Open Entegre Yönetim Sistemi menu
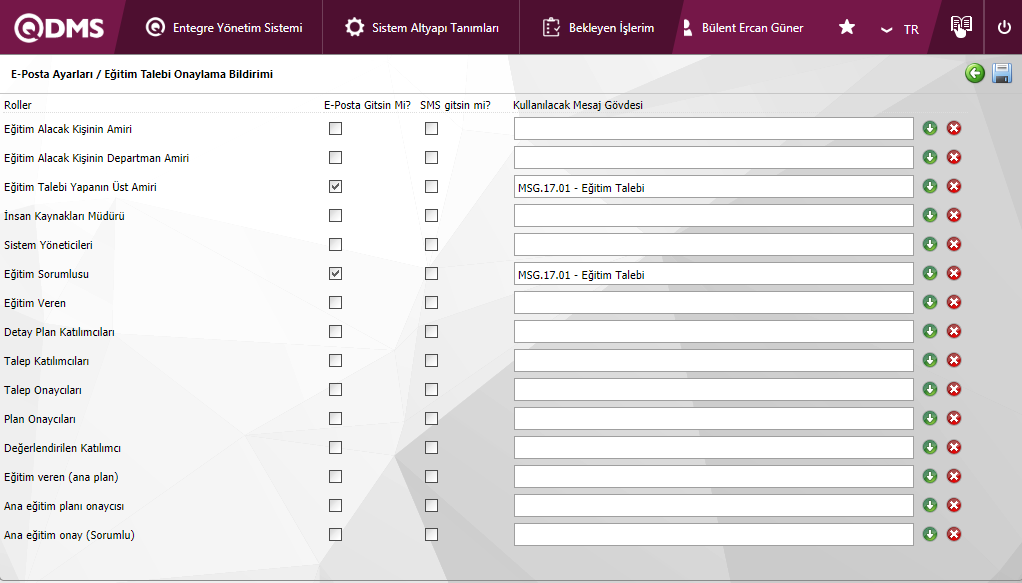 (x=224, y=28)
